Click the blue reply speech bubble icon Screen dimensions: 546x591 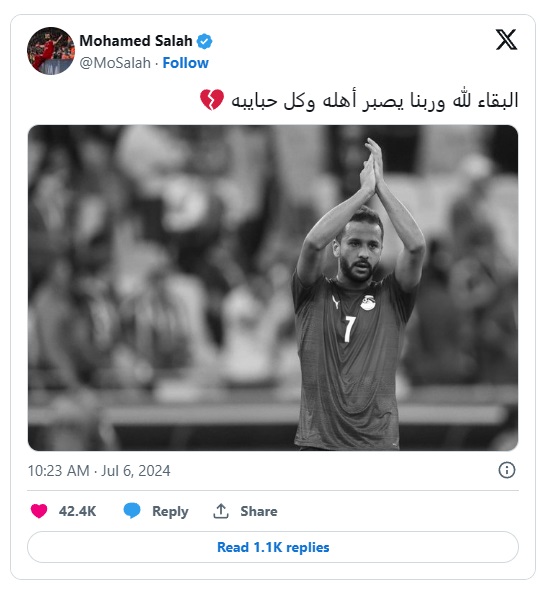pos(132,511)
